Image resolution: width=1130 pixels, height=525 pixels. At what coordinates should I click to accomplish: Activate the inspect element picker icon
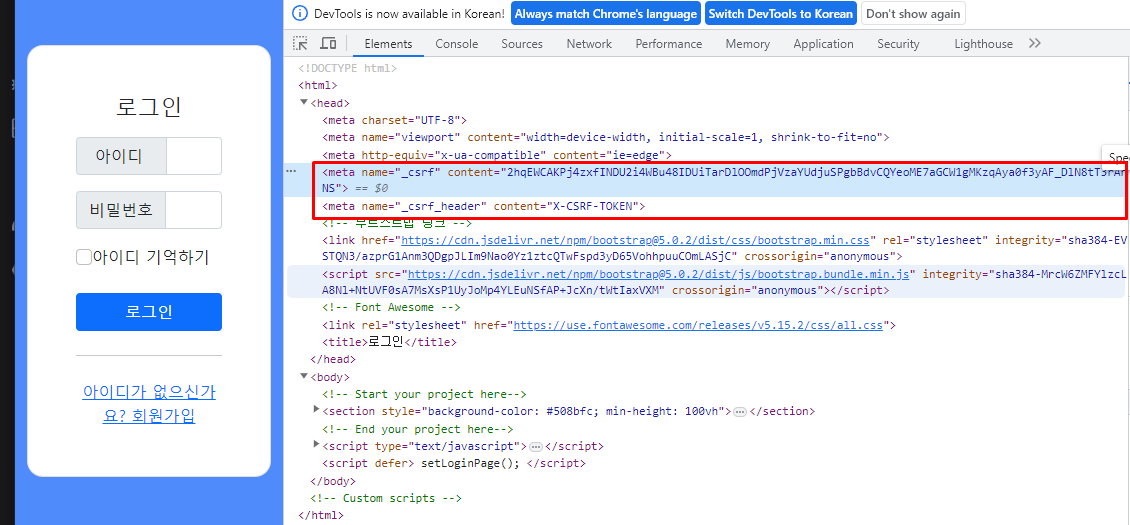coord(301,43)
